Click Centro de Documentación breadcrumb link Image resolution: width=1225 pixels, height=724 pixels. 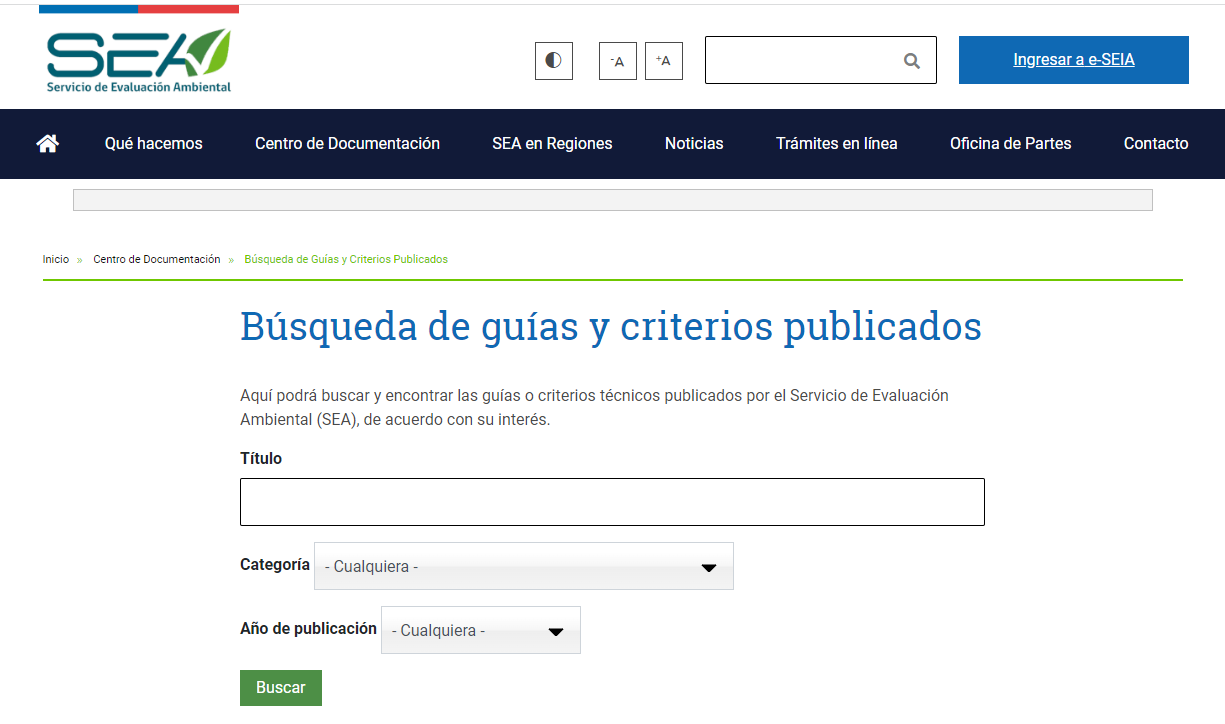pos(156,259)
